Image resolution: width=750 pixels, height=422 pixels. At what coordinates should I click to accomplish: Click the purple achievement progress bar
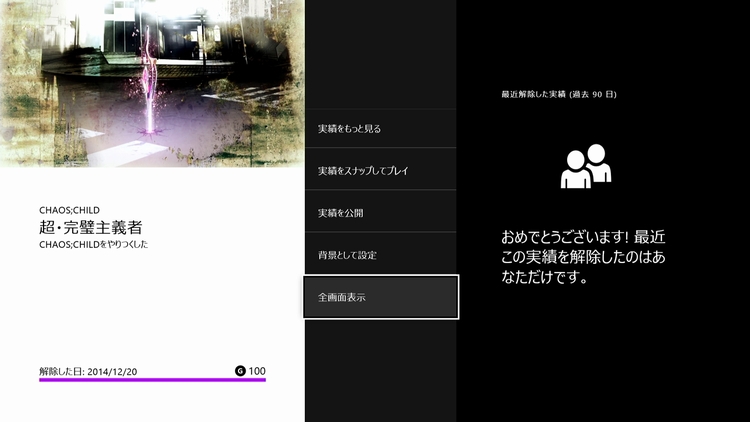152,380
